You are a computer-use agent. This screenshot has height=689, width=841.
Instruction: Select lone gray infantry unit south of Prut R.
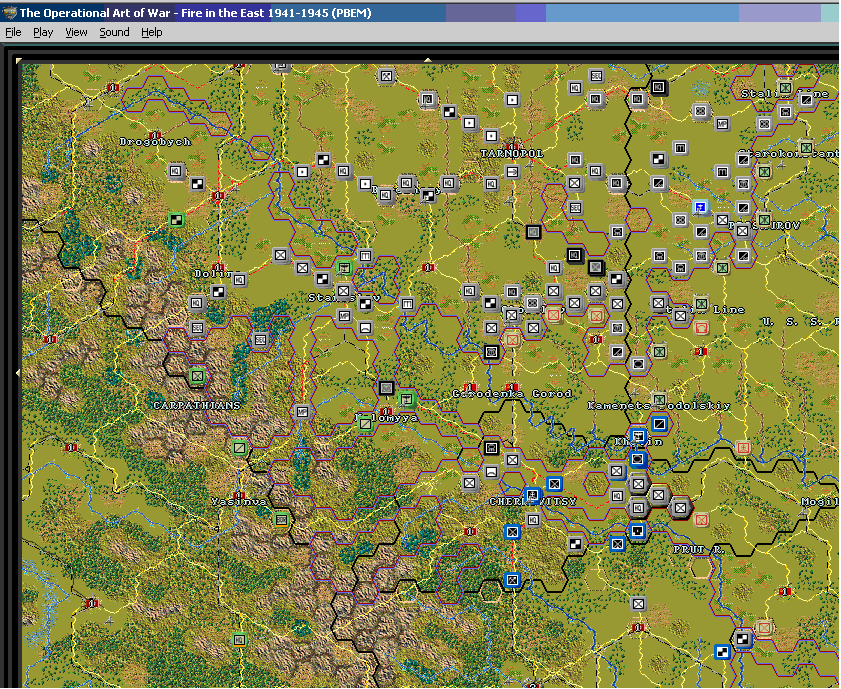[638, 604]
